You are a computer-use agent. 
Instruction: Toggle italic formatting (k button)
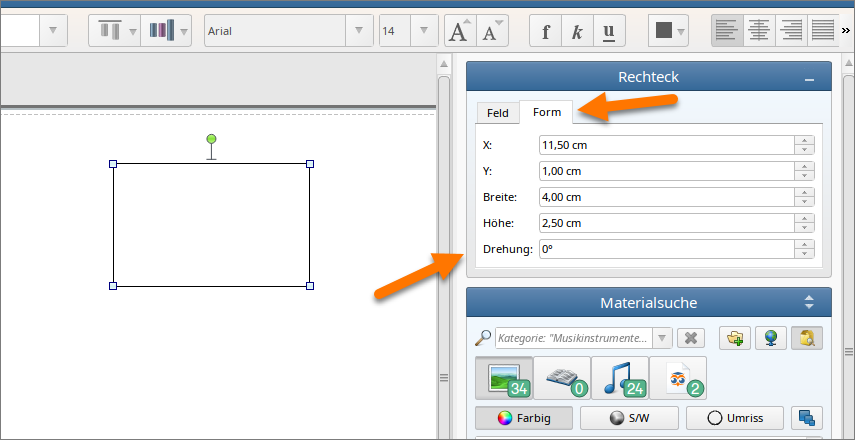click(x=577, y=31)
